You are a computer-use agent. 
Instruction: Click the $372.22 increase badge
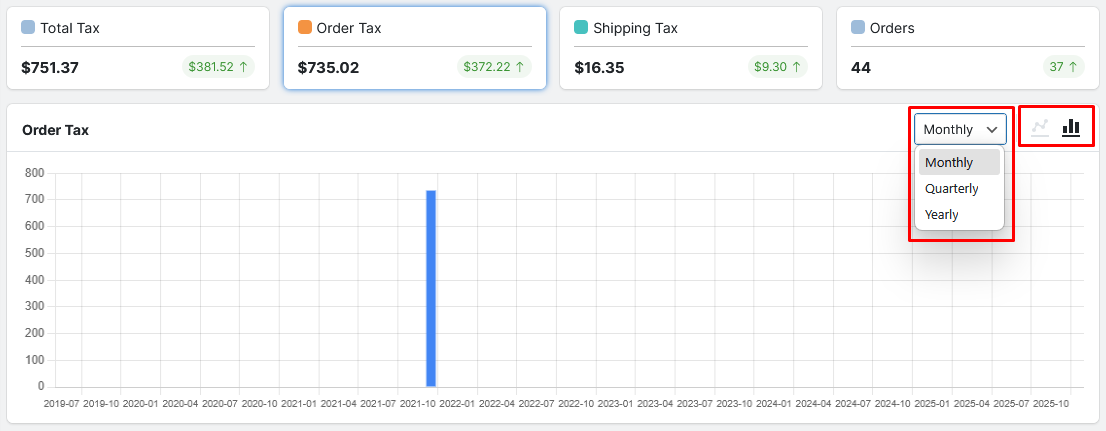[x=494, y=67]
